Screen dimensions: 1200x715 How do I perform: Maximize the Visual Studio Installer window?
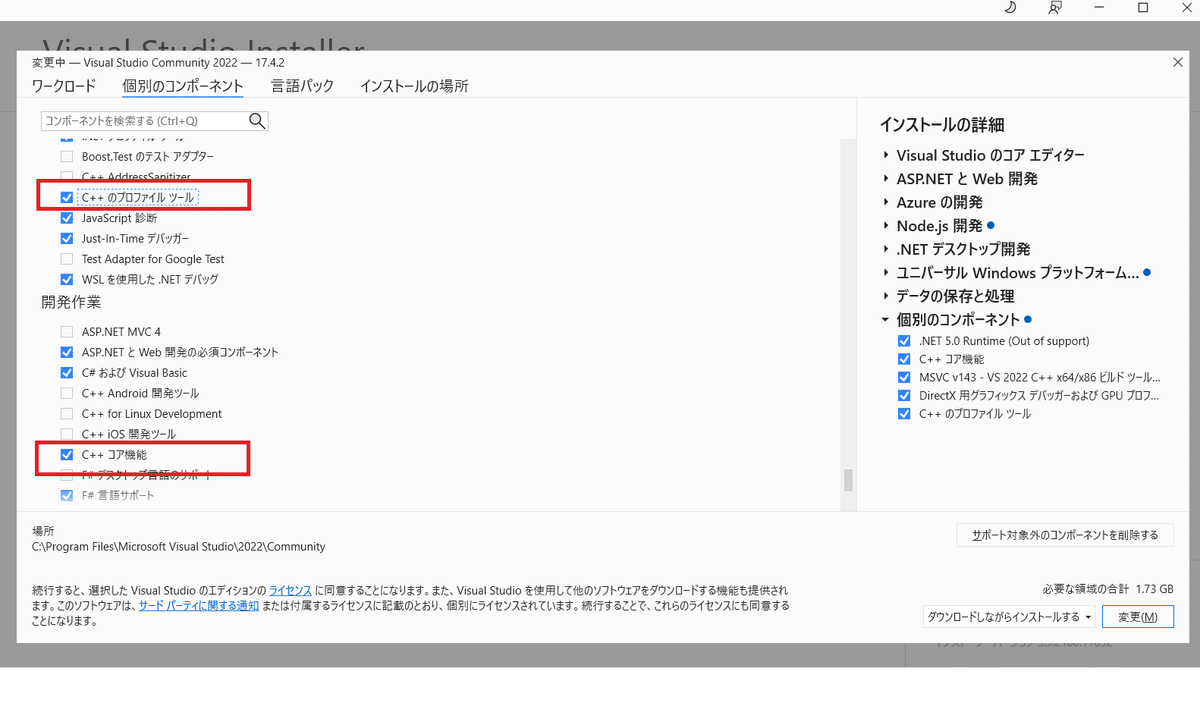[1143, 8]
